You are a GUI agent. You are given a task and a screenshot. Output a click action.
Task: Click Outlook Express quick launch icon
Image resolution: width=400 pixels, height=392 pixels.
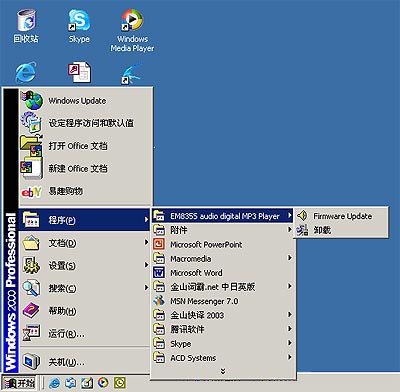71,383
